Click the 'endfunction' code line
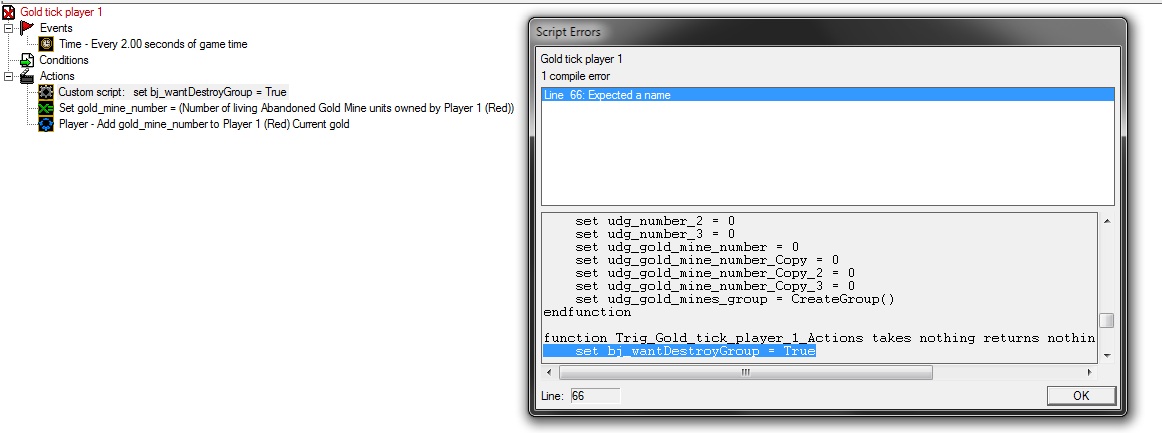 click(x=587, y=312)
